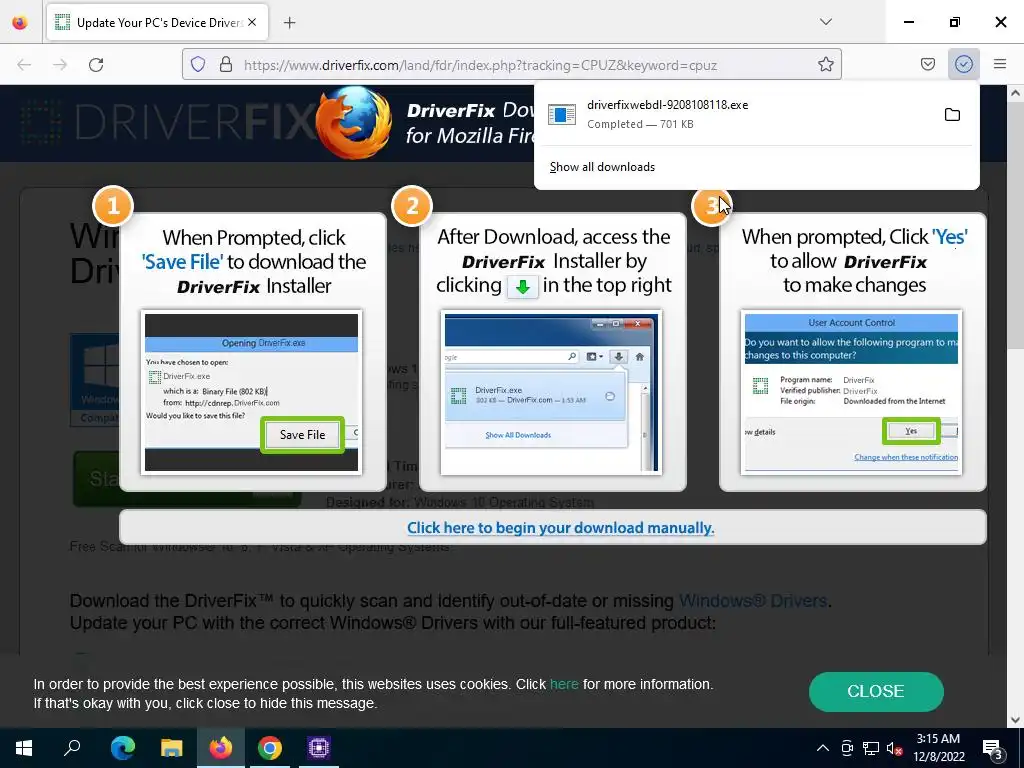Image resolution: width=1024 pixels, height=768 pixels.
Task: Follow the Windows® Drivers link
Action: (x=753, y=601)
